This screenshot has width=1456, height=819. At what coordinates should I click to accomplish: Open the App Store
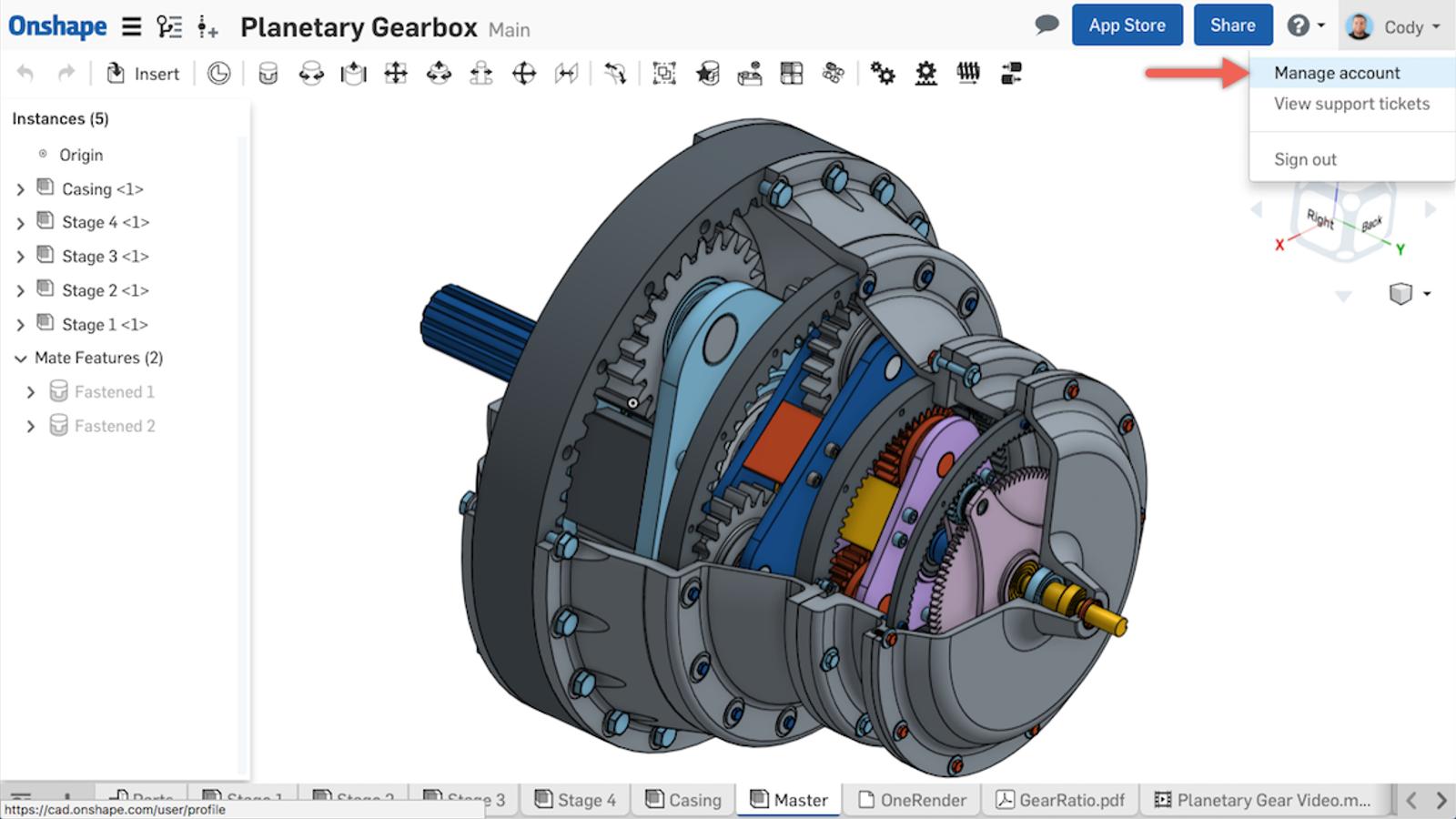pos(1127,25)
